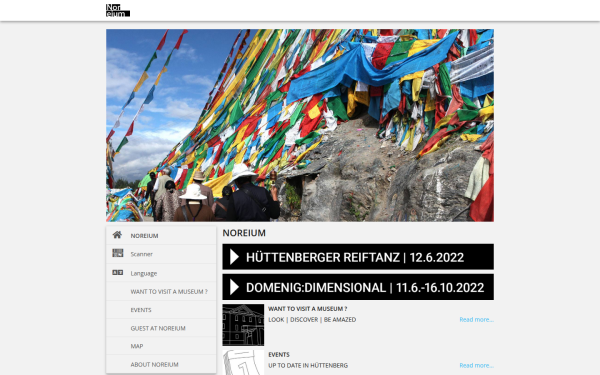The height and width of the screenshot is (375, 600).
Task: Click the Noreium logo in header
Action: 118,10
